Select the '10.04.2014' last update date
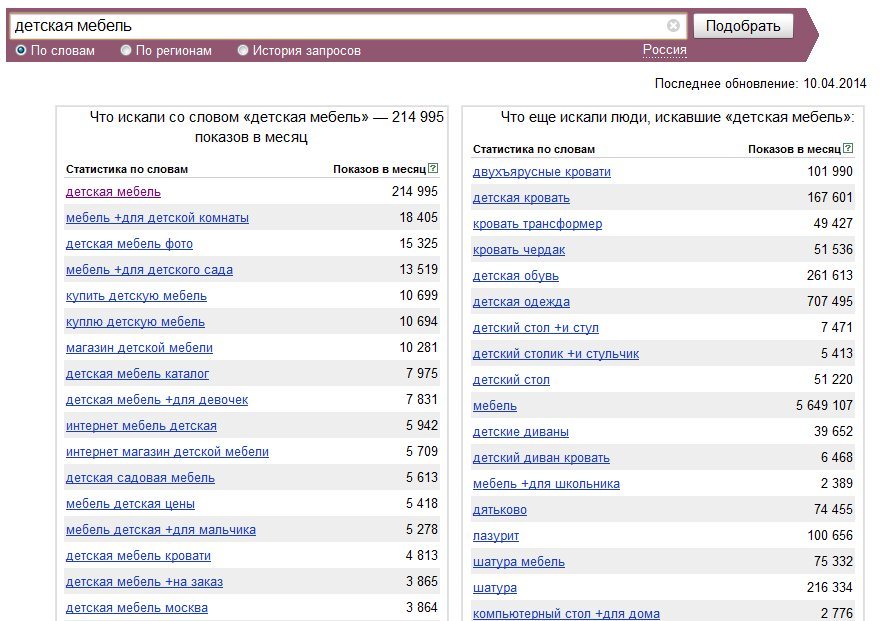 click(835, 83)
